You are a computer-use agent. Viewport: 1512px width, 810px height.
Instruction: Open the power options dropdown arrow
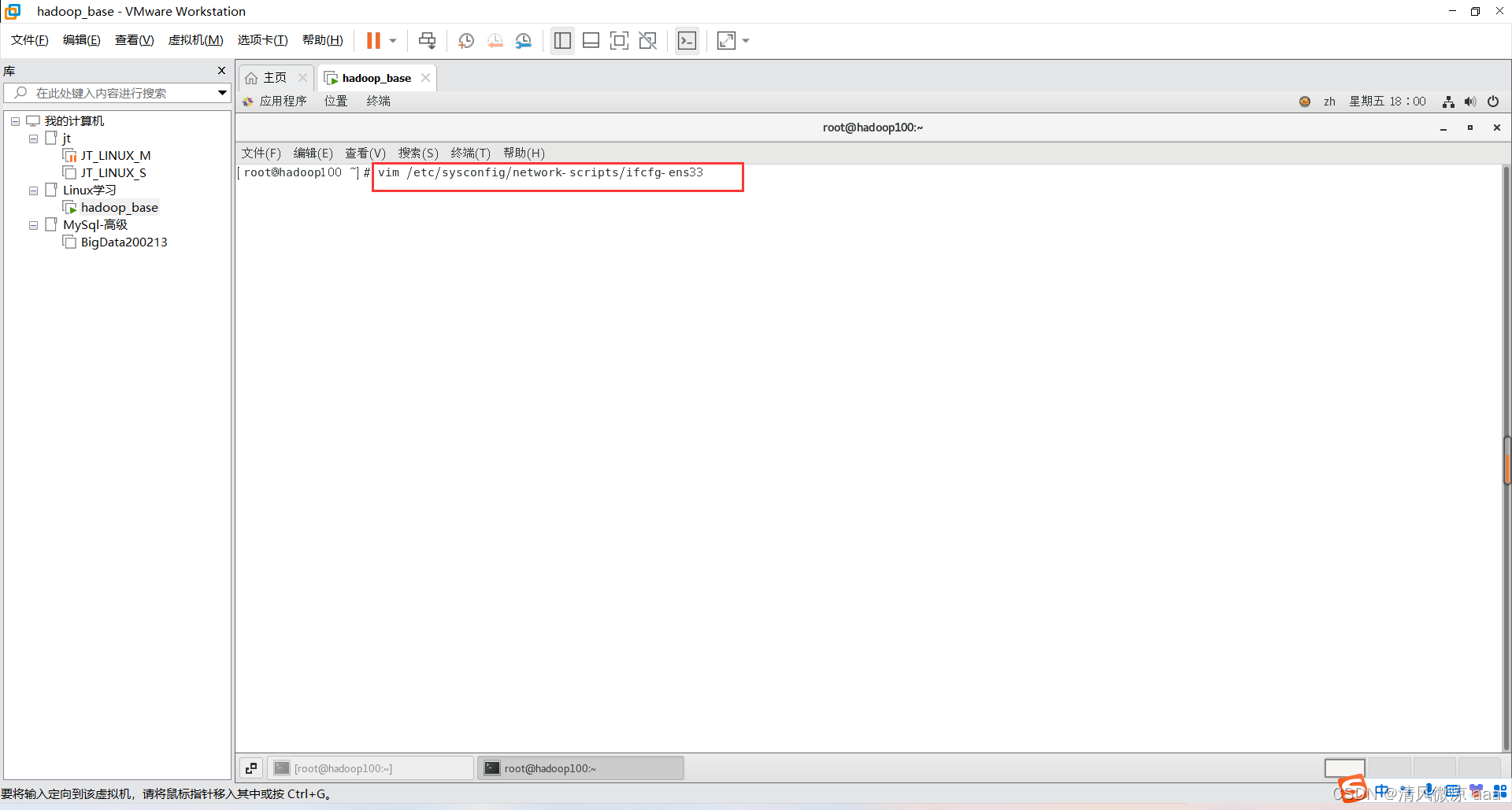392,40
